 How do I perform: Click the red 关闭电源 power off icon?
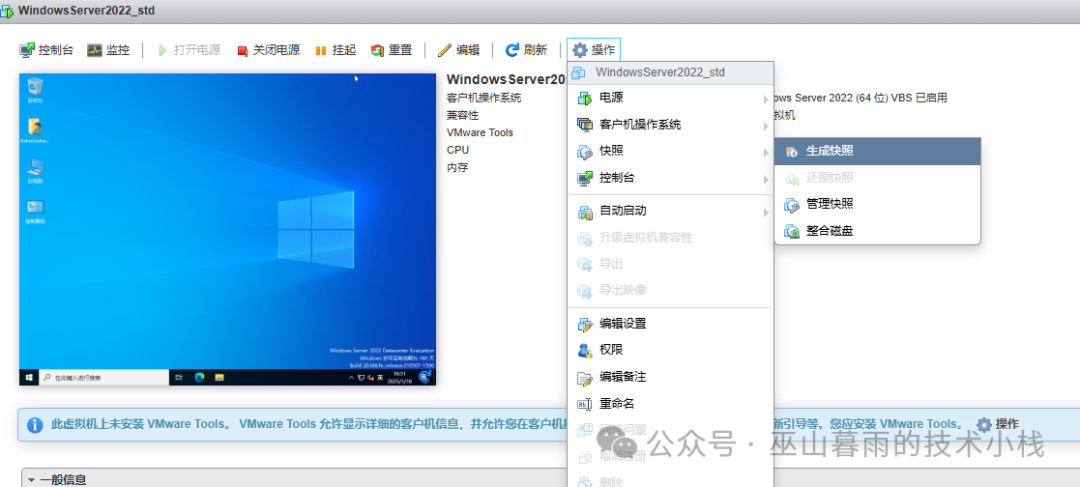[x=242, y=50]
